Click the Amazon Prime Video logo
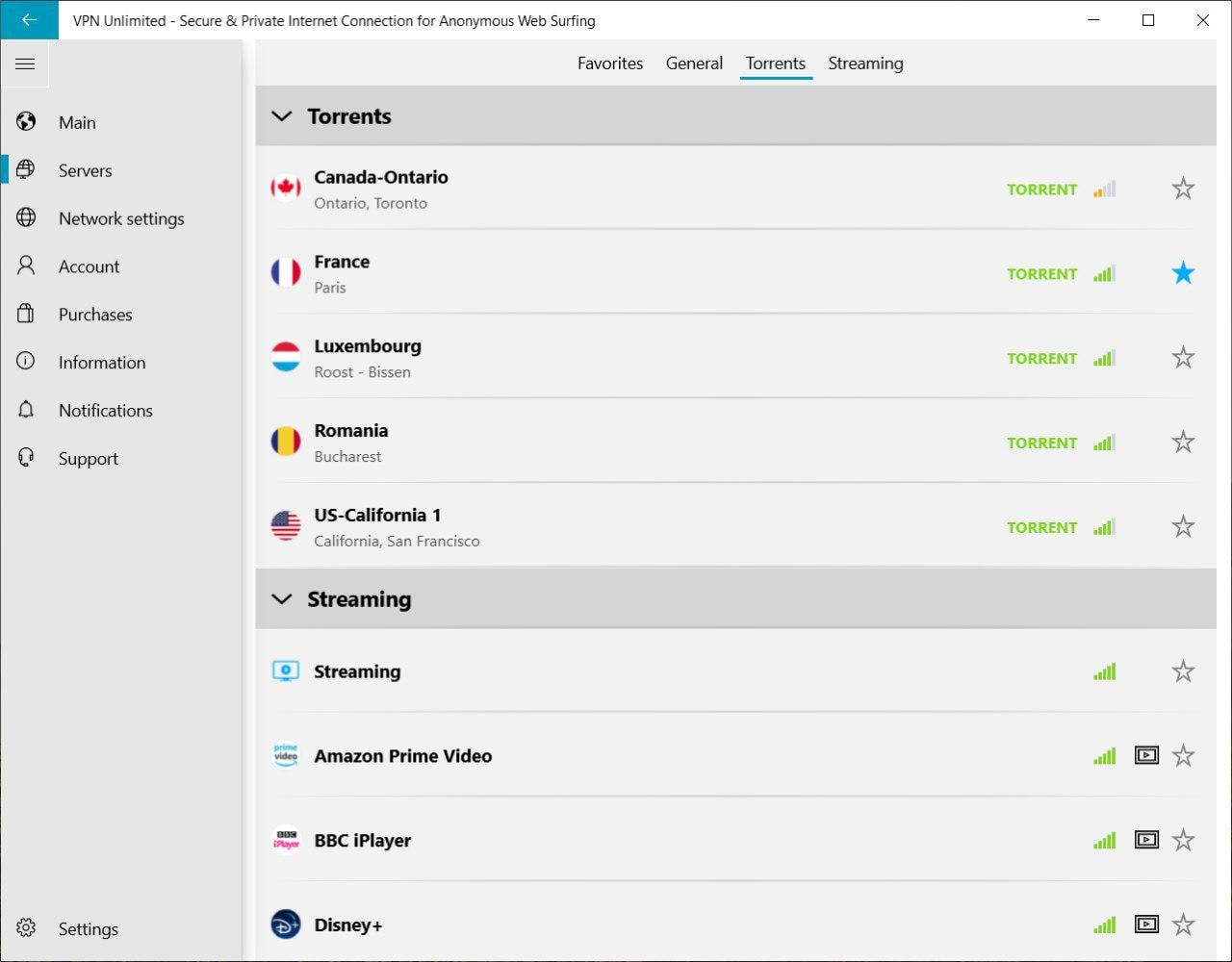This screenshot has width=1232, height=962. pyautogui.click(x=286, y=755)
